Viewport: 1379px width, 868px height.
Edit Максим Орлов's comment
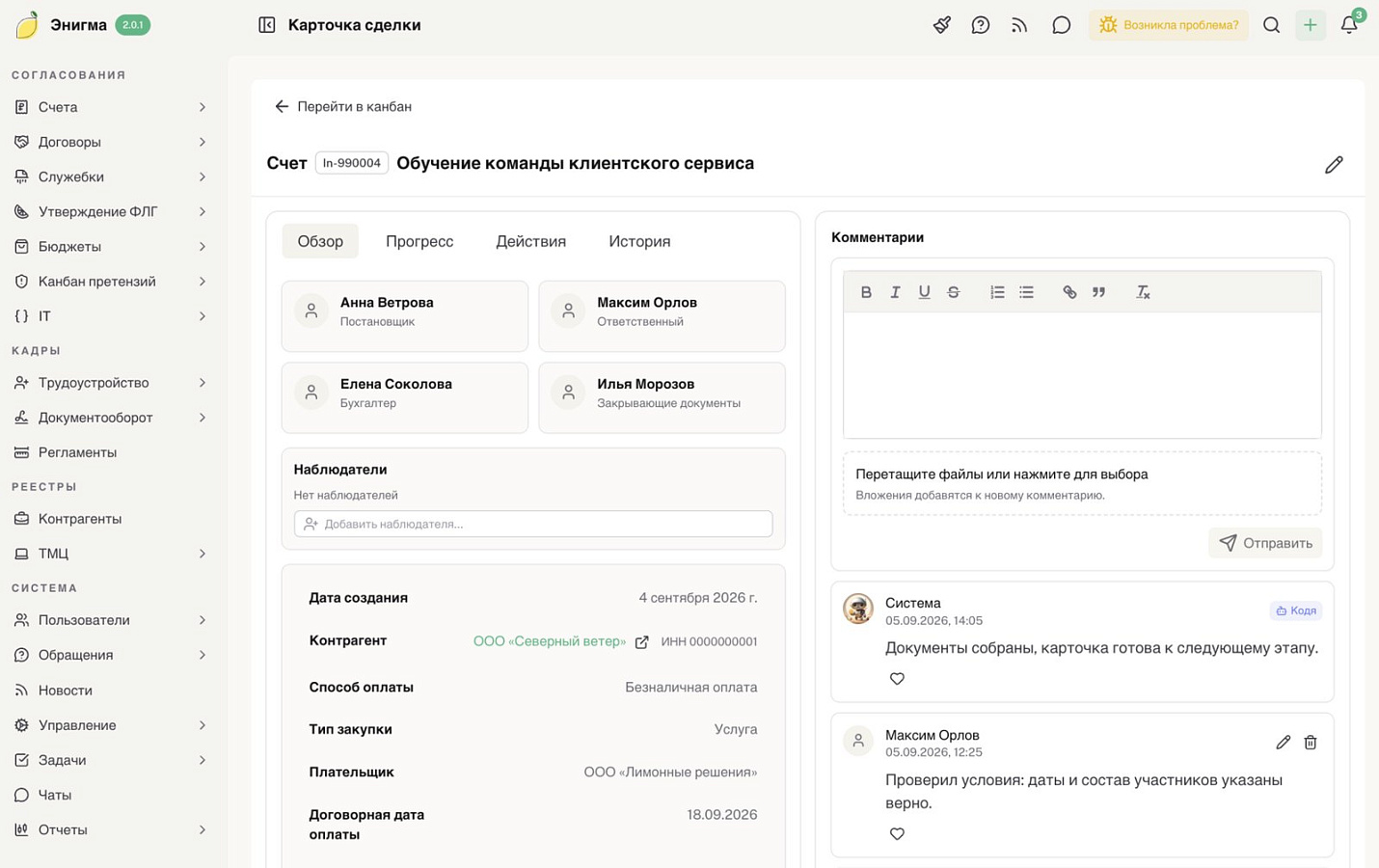pos(1283,743)
